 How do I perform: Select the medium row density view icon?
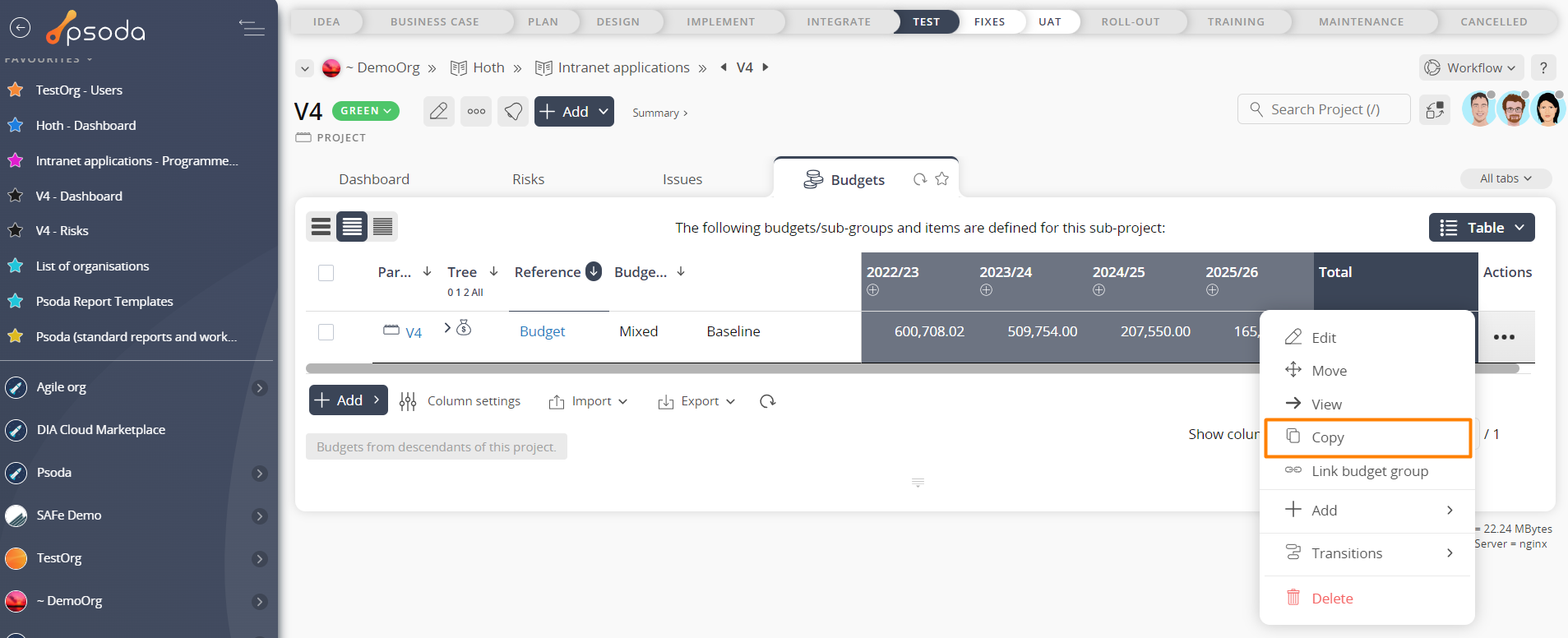pos(352,226)
